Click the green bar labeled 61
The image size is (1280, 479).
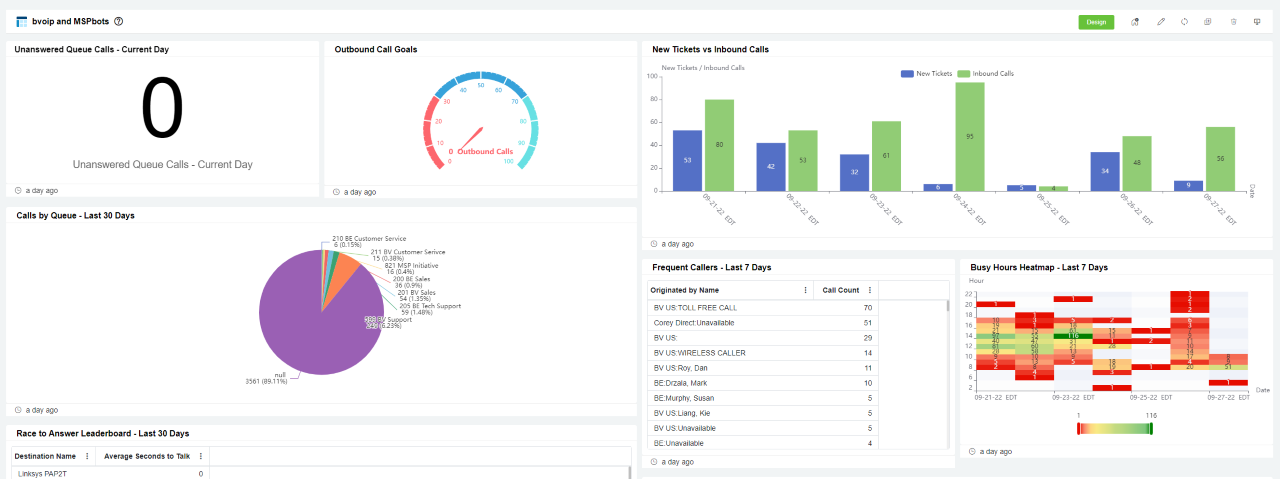tap(886, 156)
